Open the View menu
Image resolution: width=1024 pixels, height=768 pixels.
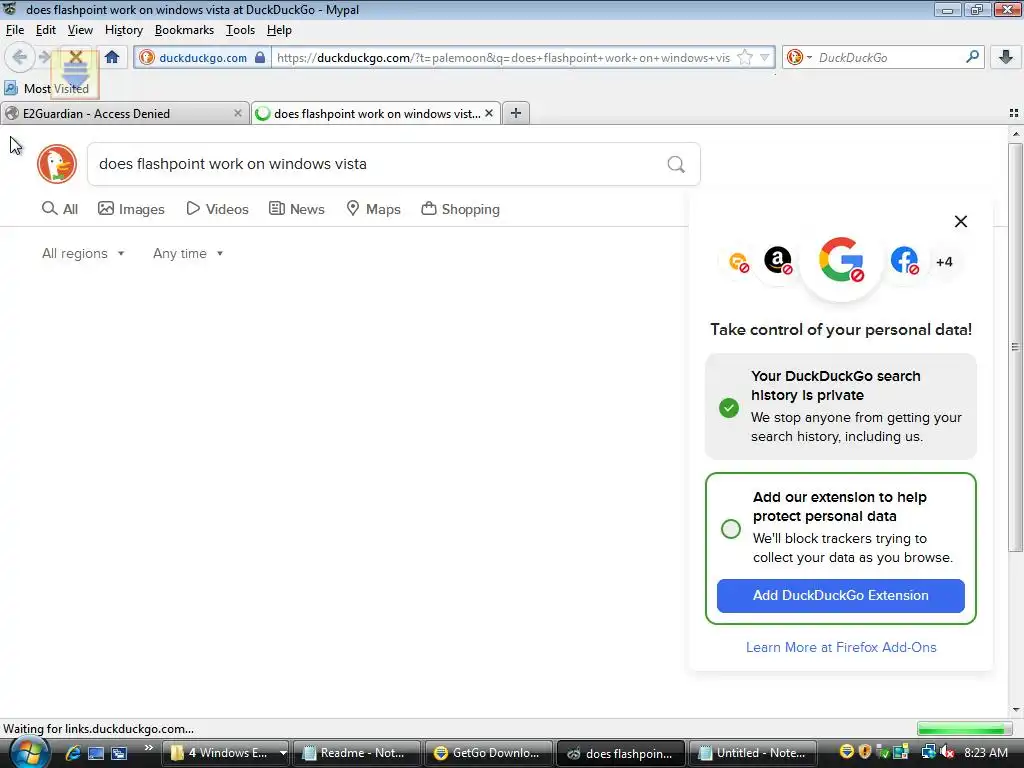click(80, 30)
